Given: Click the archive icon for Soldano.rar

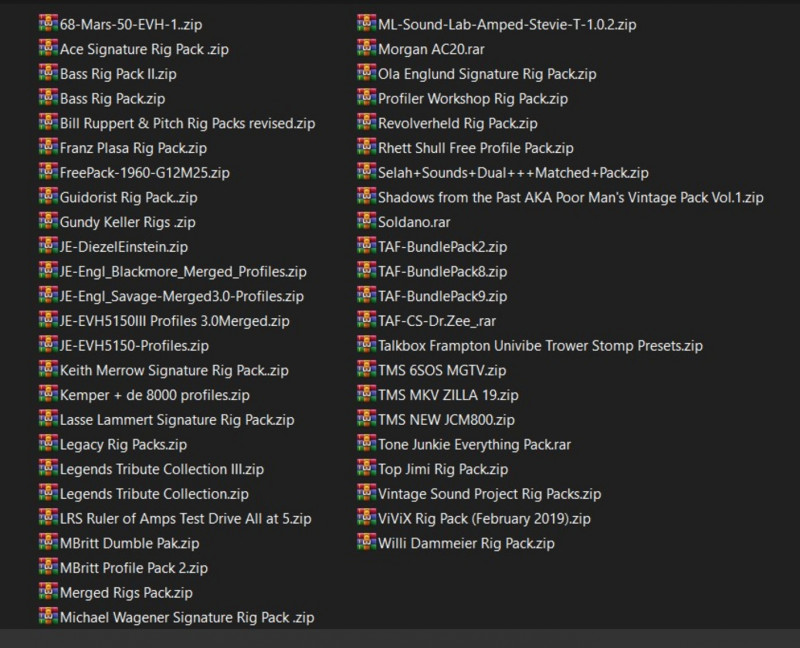Looking at the screenshot, I should pos(366,222).
